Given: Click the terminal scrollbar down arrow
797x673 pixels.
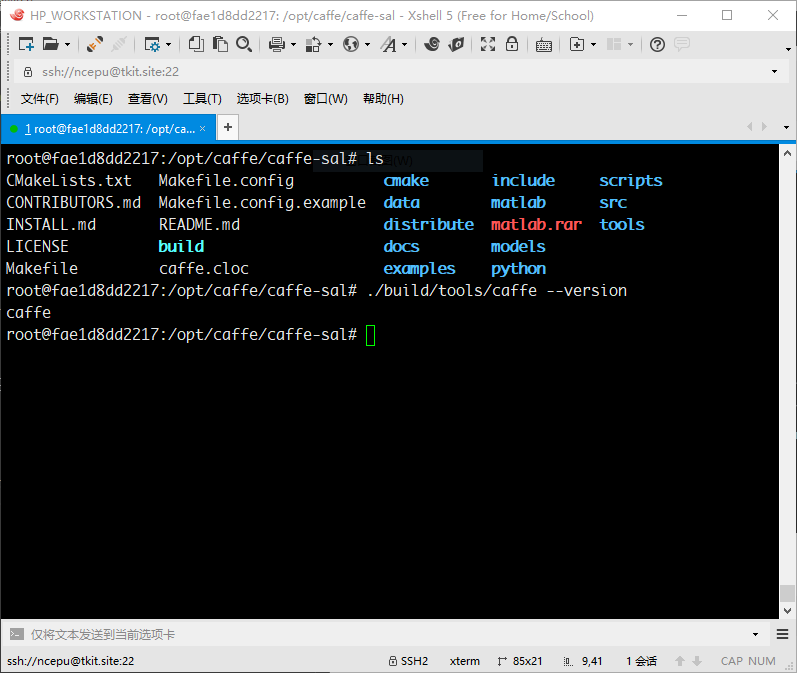Looking at the screenshot, I should 787,610.
